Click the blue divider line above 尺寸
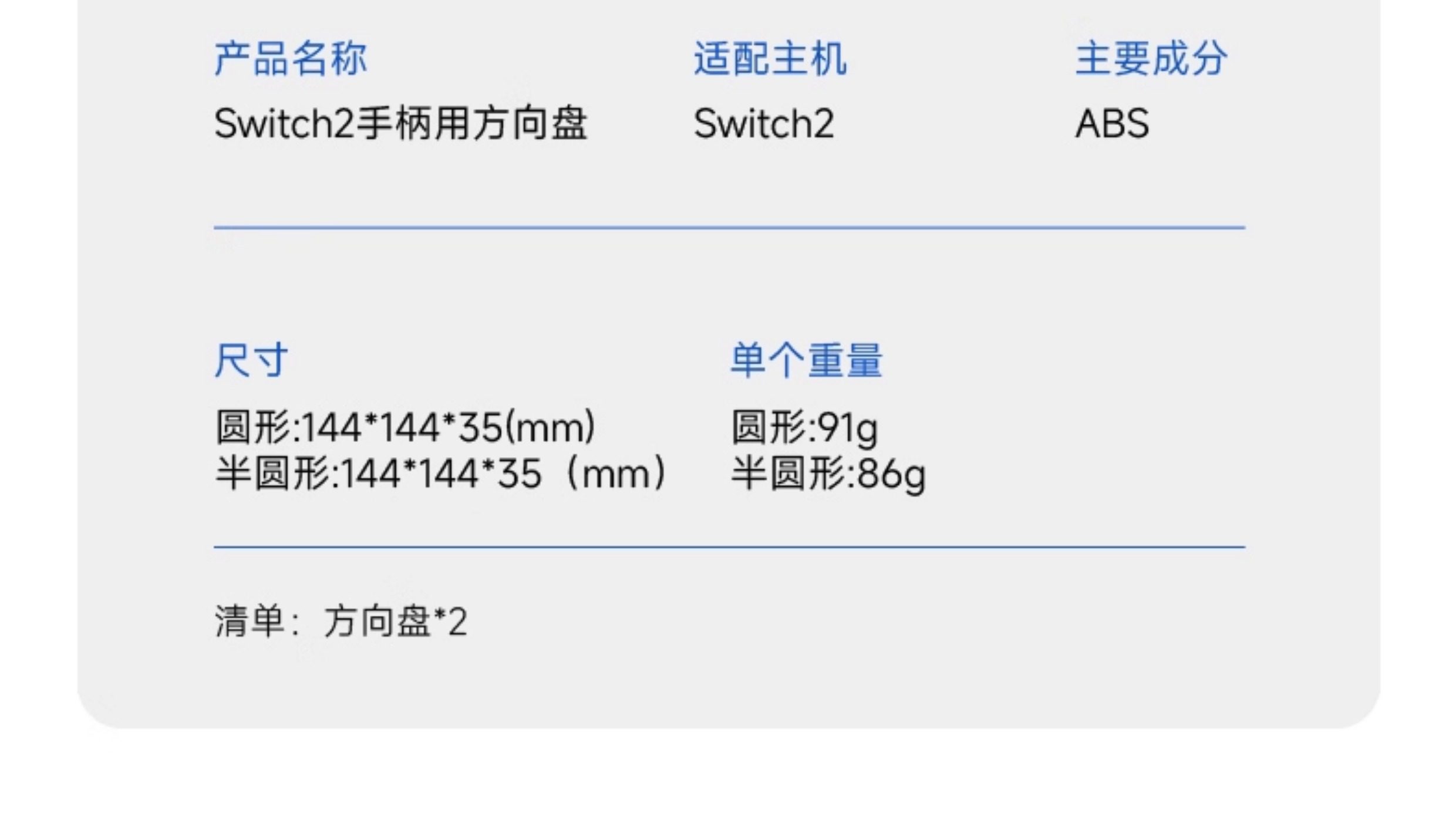 pos(728,227)
